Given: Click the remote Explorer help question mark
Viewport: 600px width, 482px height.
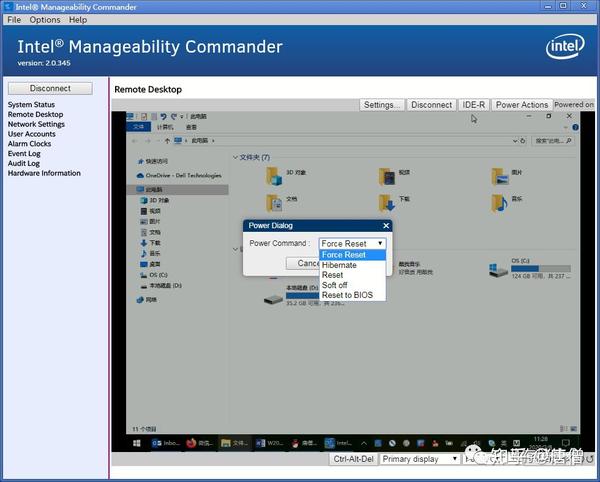Looking at the screenshot, I should click(x=575, y=127).
